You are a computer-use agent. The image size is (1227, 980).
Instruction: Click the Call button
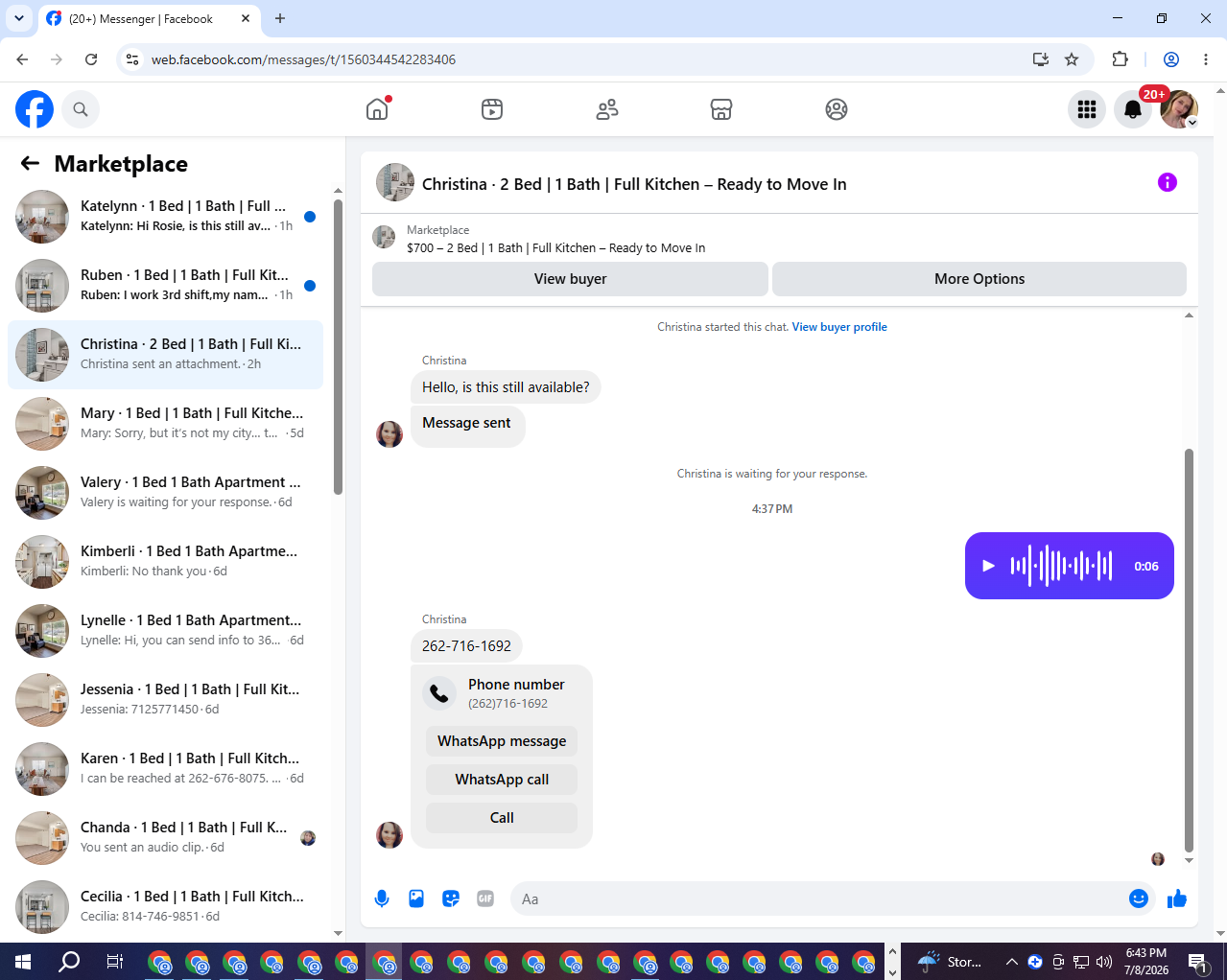(502, 818)
